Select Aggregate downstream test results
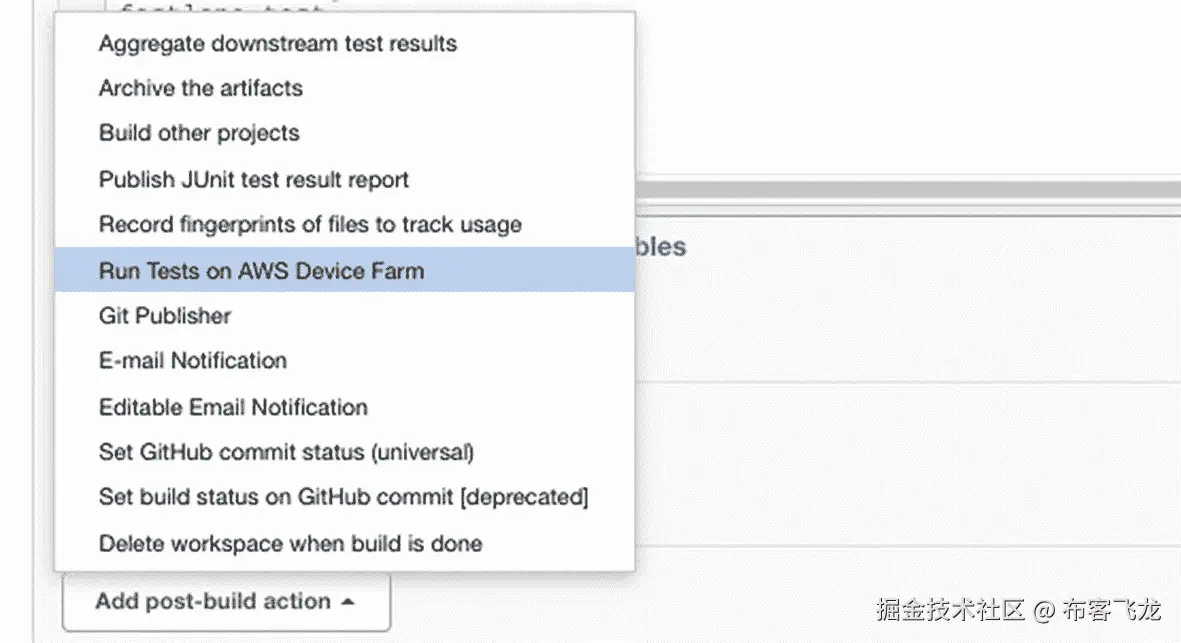1181x643 pixels. point(277,43)
